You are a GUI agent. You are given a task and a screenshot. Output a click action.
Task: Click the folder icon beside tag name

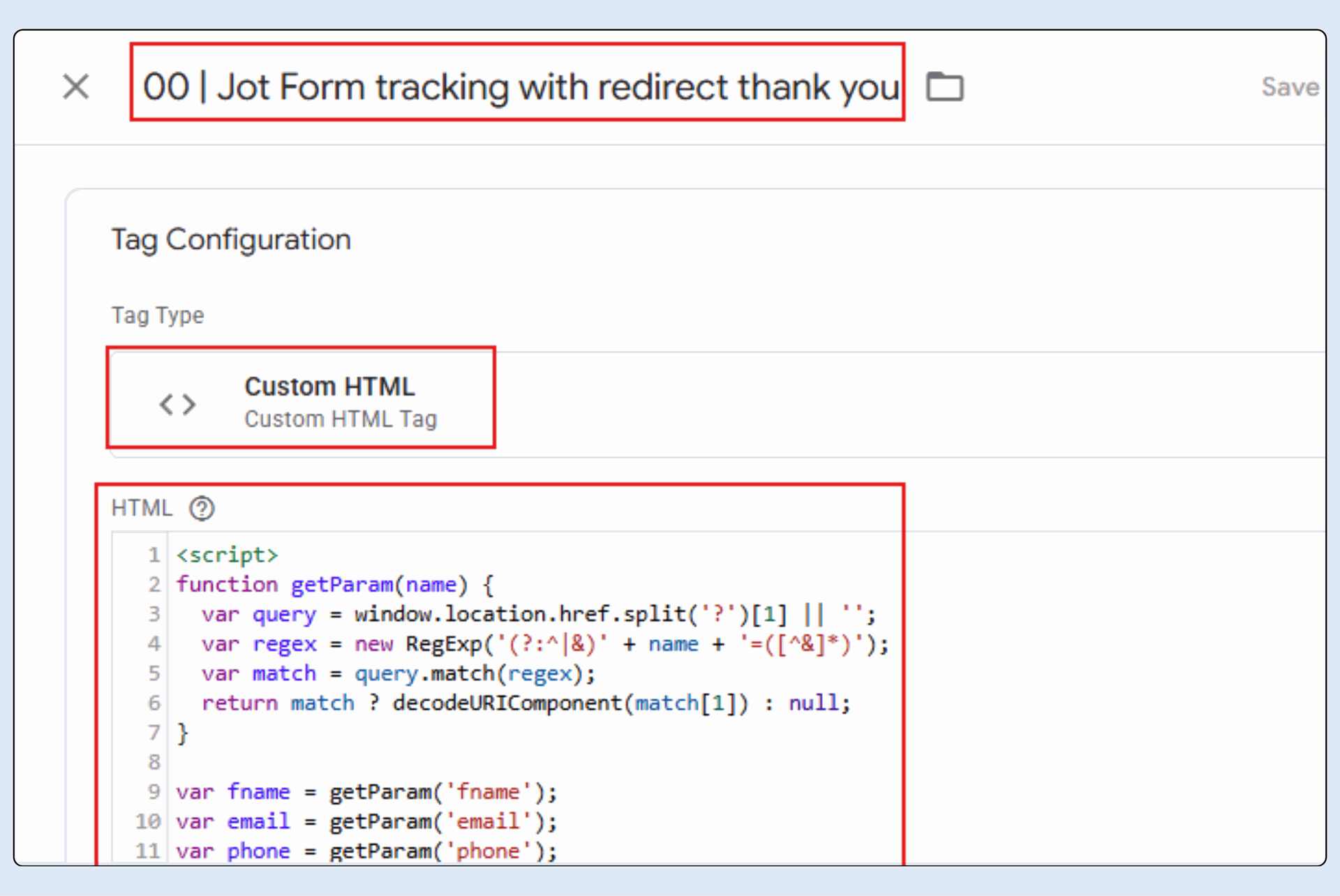(944, 87)
